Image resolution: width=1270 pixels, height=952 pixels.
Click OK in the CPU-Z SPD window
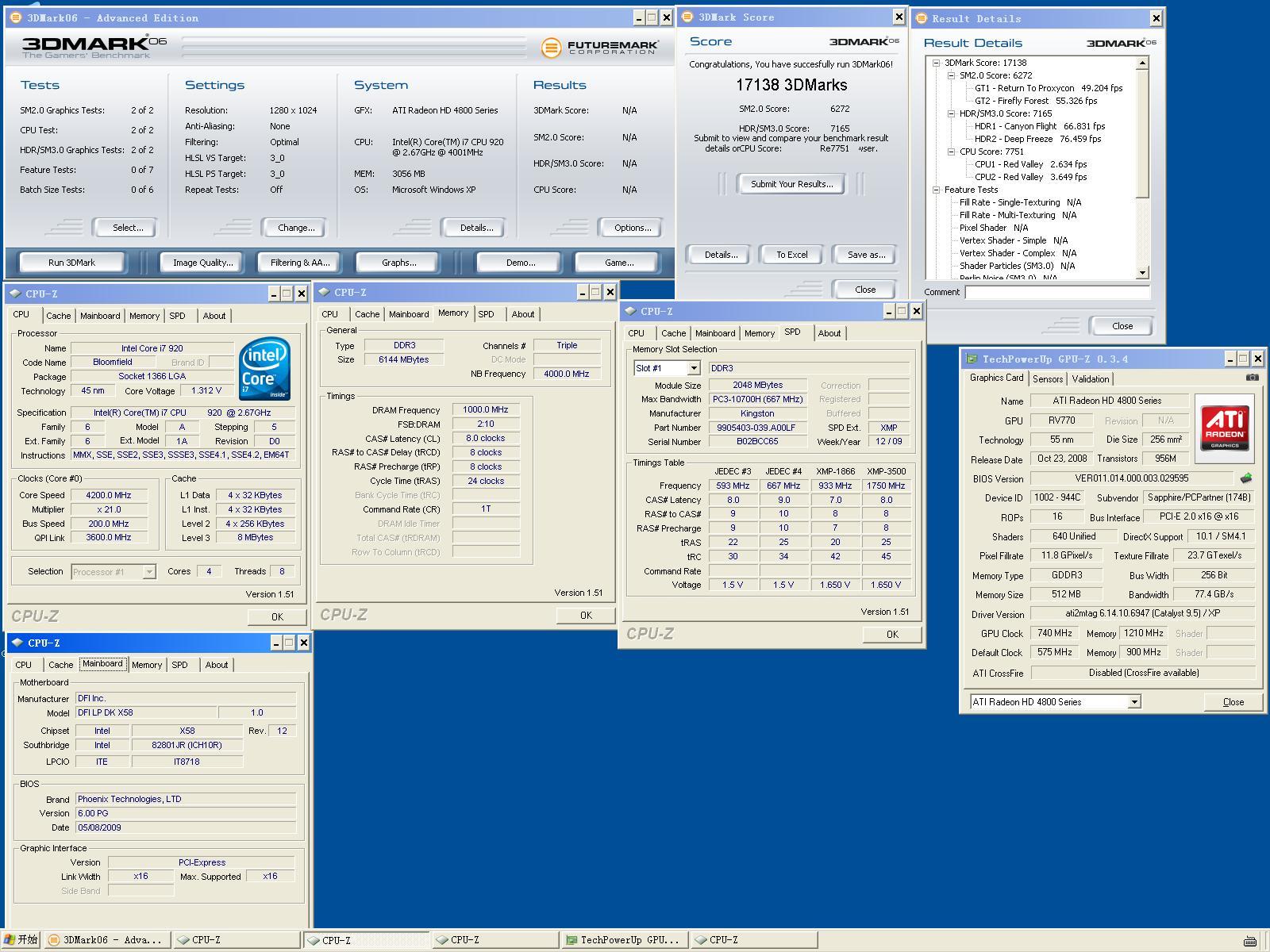click(892, 635)
